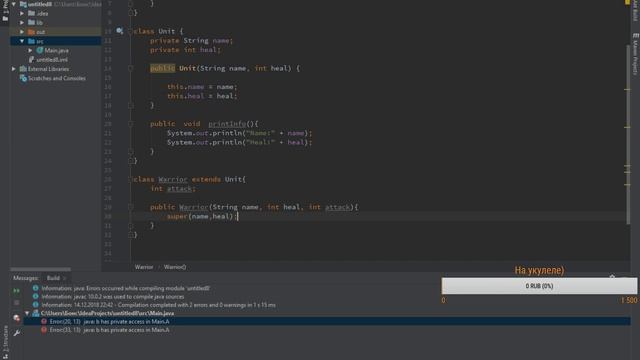Click the printInfo method name in editor
The width and height of the screenshot is (640, 360).
227,124
